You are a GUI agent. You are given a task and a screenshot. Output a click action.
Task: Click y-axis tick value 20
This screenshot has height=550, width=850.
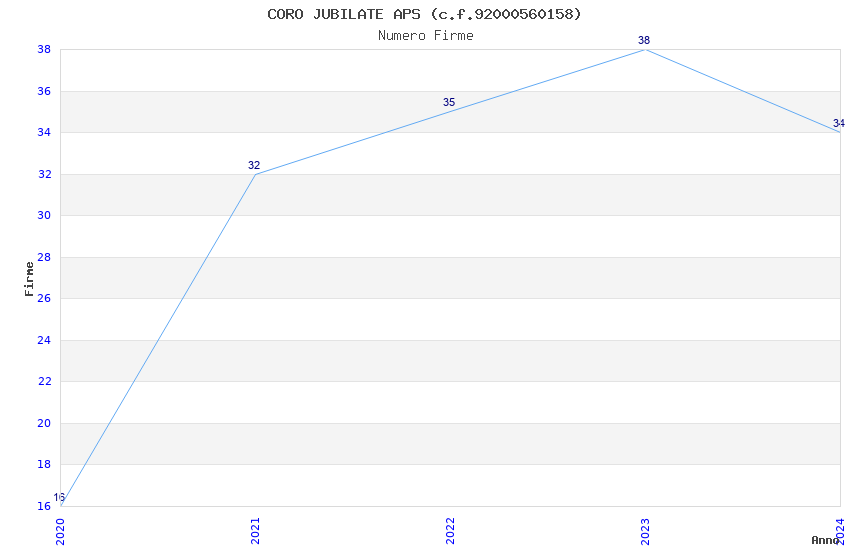pos(44,423)
